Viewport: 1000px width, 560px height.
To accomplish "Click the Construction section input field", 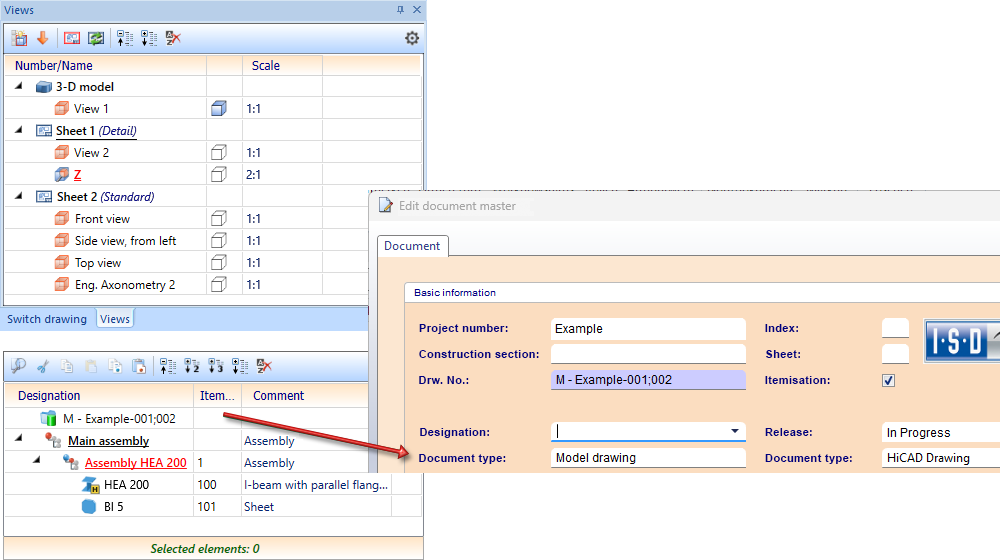I will (648, 354).
